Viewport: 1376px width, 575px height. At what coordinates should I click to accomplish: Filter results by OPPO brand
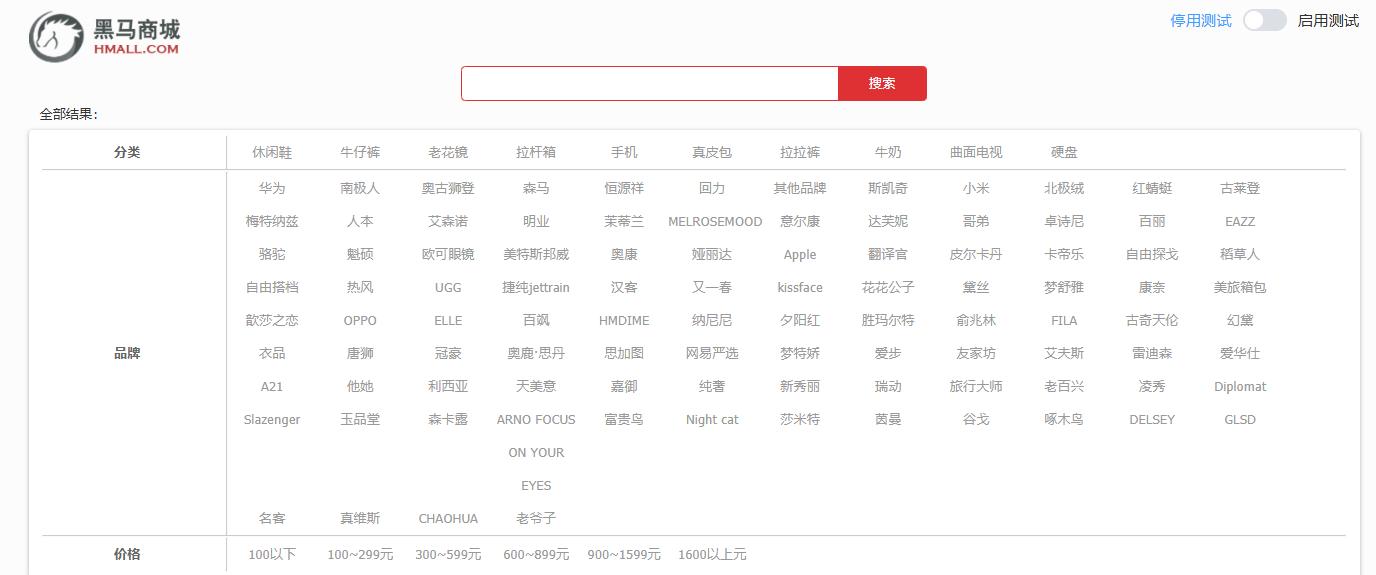point(360,321)
